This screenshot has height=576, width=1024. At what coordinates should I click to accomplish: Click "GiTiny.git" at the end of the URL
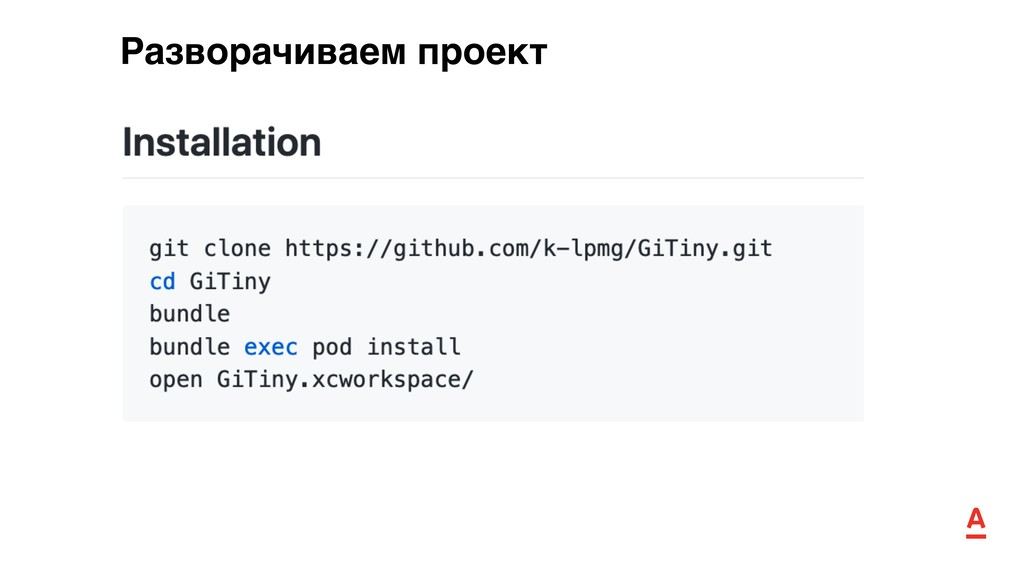tap(705, 249)
